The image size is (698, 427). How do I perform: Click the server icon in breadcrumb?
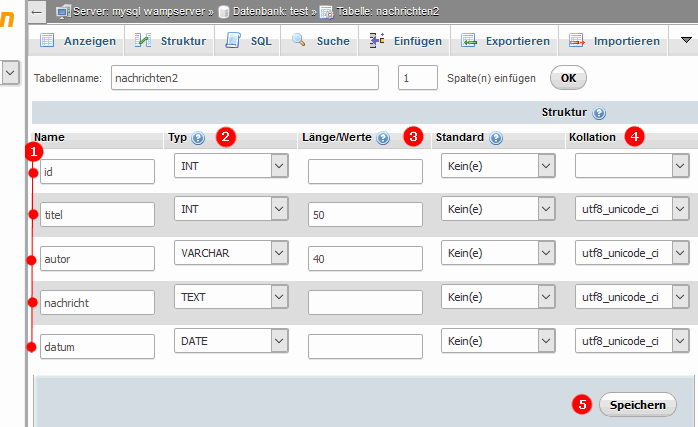click(x=63, y=12)
